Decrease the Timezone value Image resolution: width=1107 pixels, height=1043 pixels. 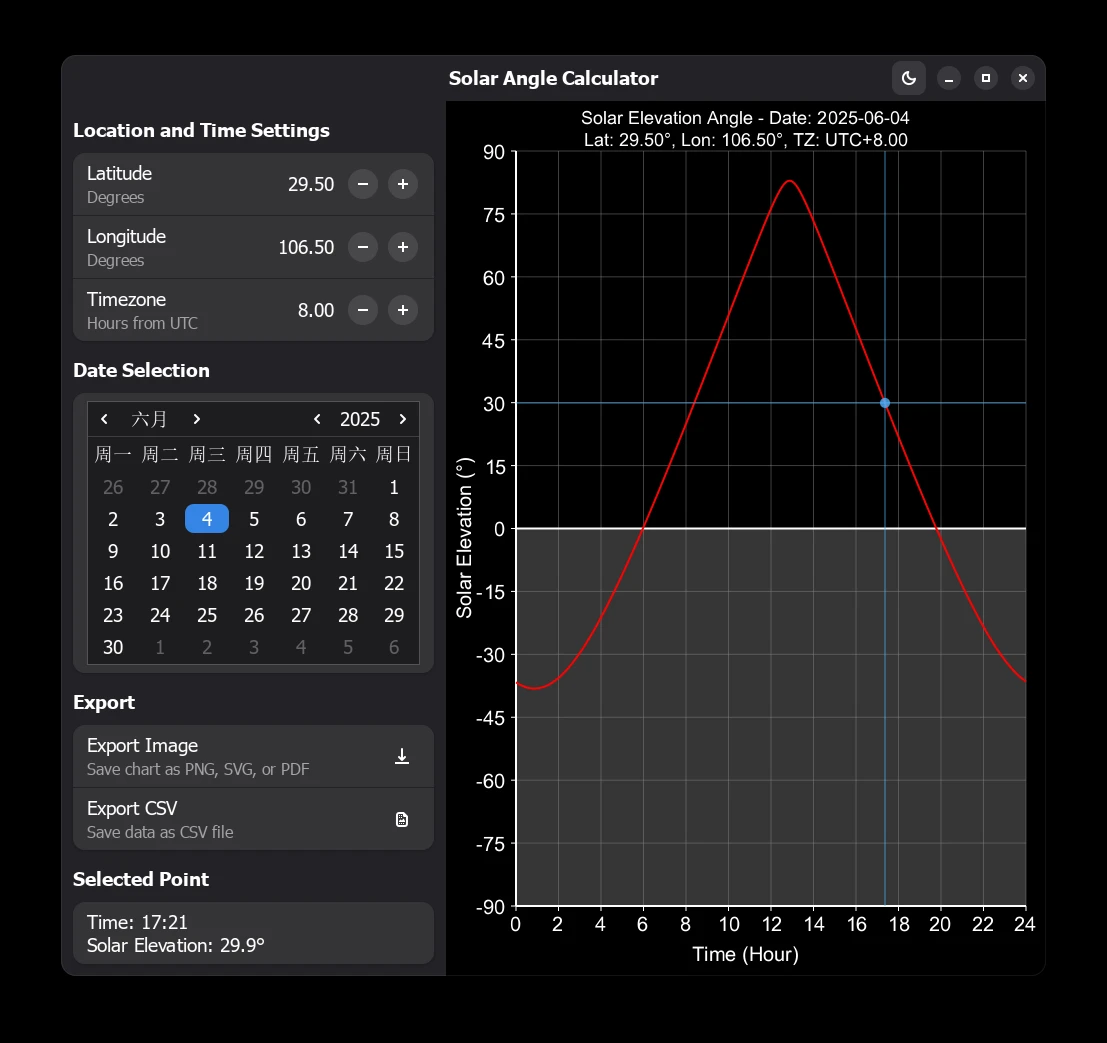[363, 310]
